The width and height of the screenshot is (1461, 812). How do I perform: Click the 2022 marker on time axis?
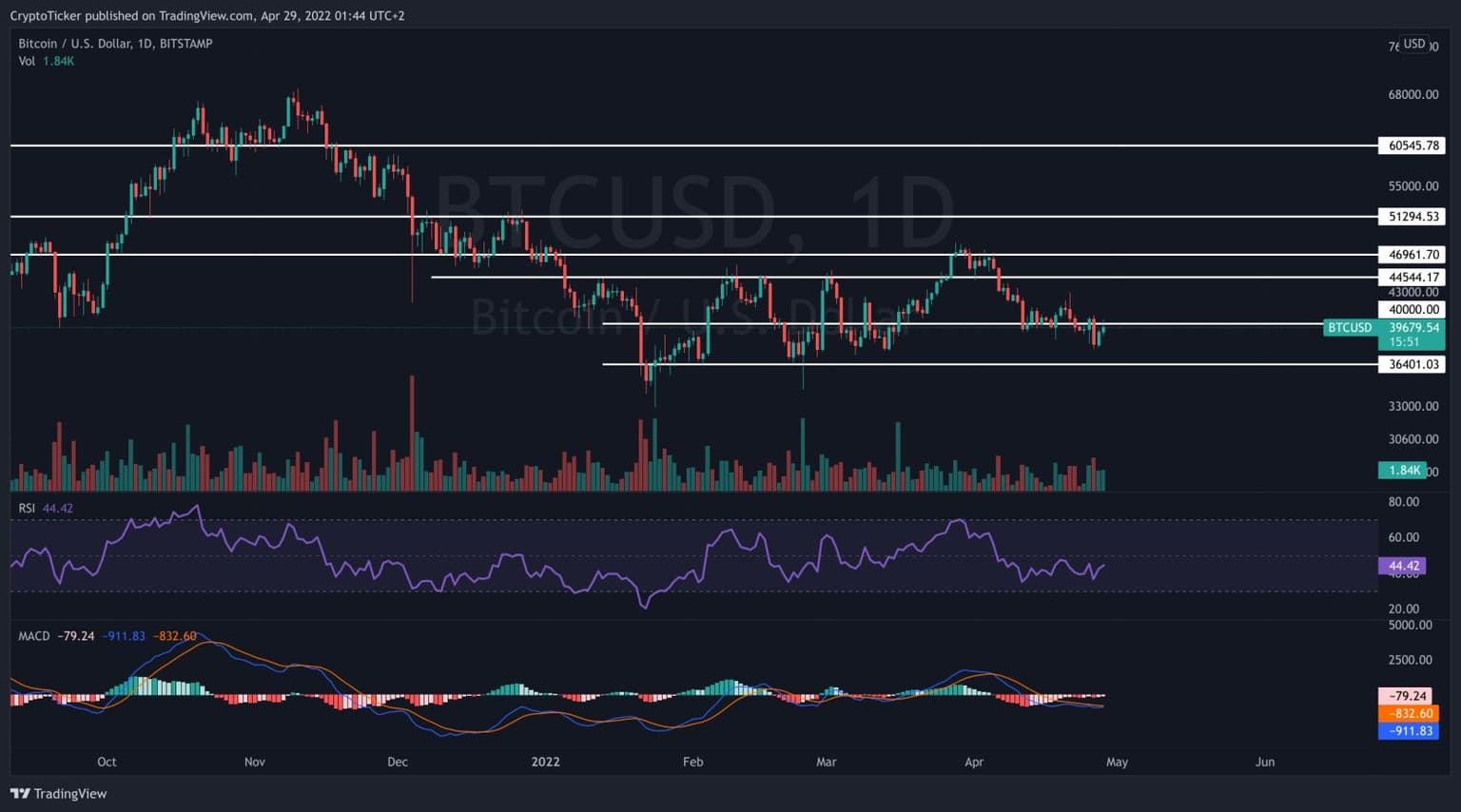[x=545, y=762]
